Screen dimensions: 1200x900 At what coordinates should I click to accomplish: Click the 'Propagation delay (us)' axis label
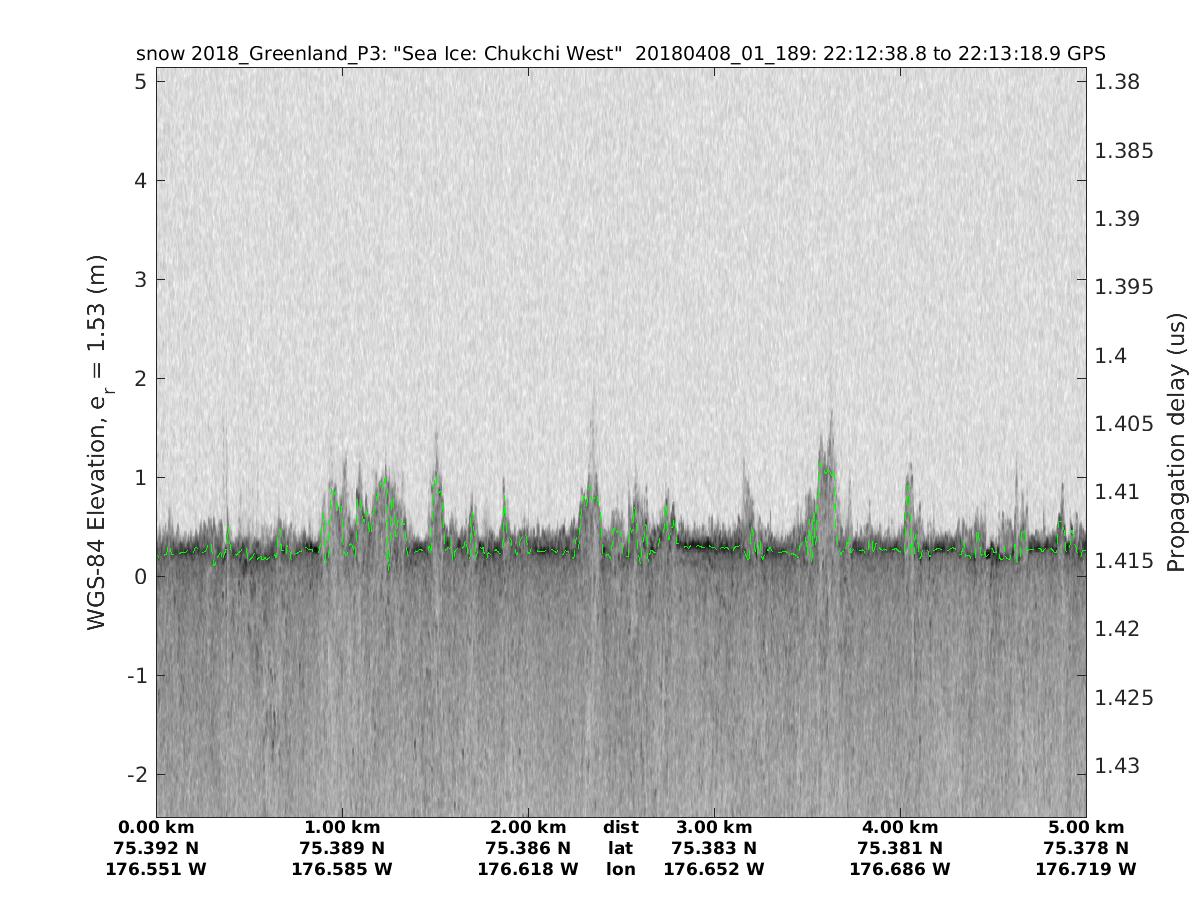coord(1176,441)
